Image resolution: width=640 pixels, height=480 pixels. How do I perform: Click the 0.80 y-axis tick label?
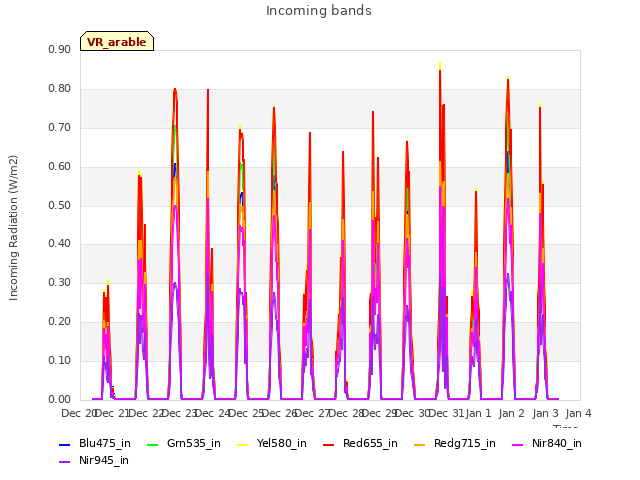(60, 89)
